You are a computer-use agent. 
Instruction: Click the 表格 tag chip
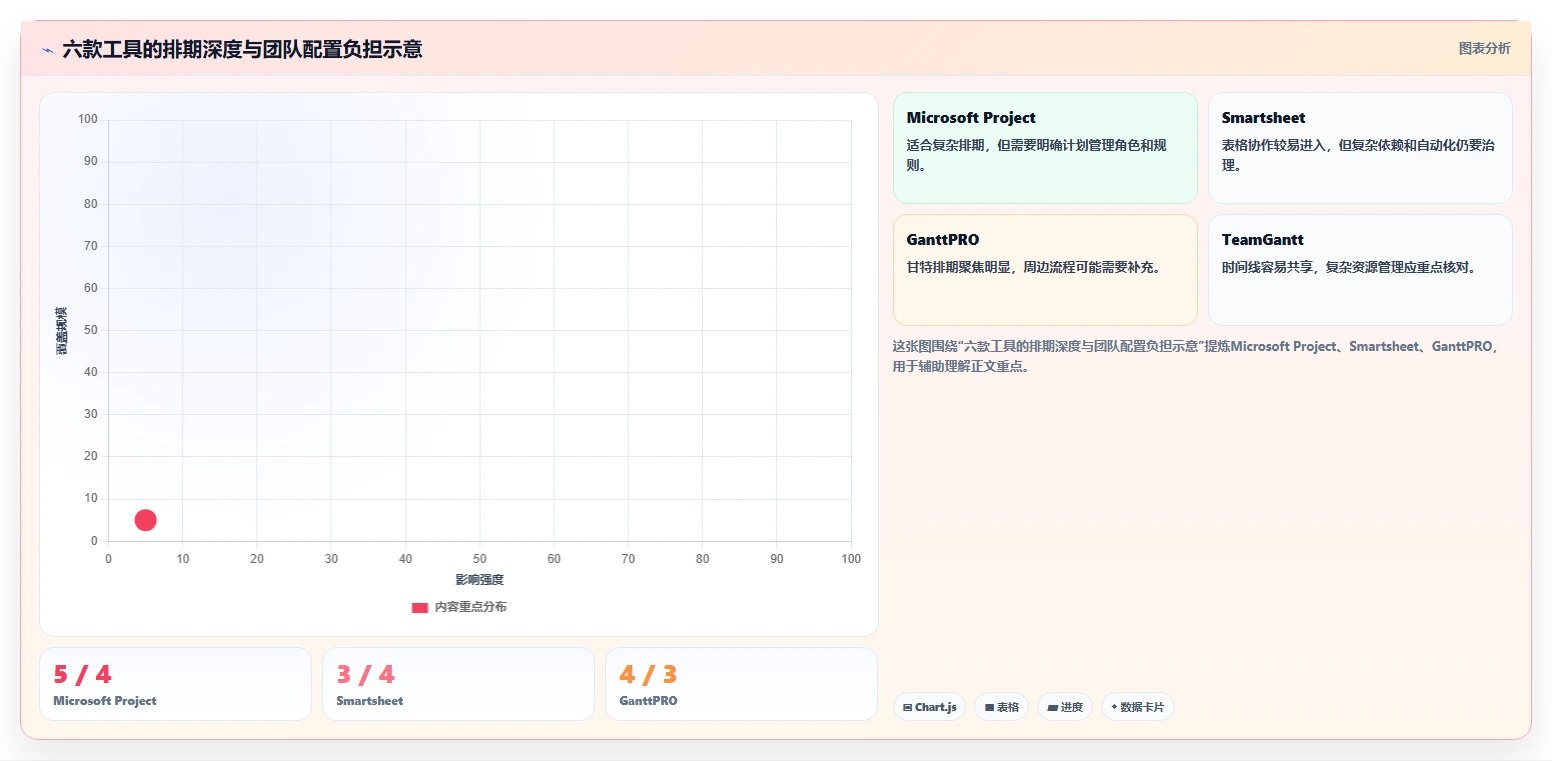click(1001, 707)
